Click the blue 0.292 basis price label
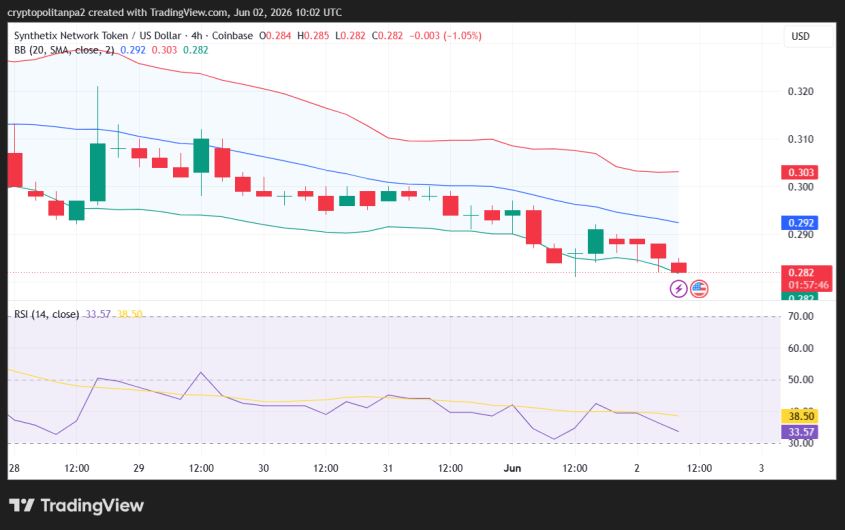Image resolution: width=845 pixels, height=530 pixels. 800,223
